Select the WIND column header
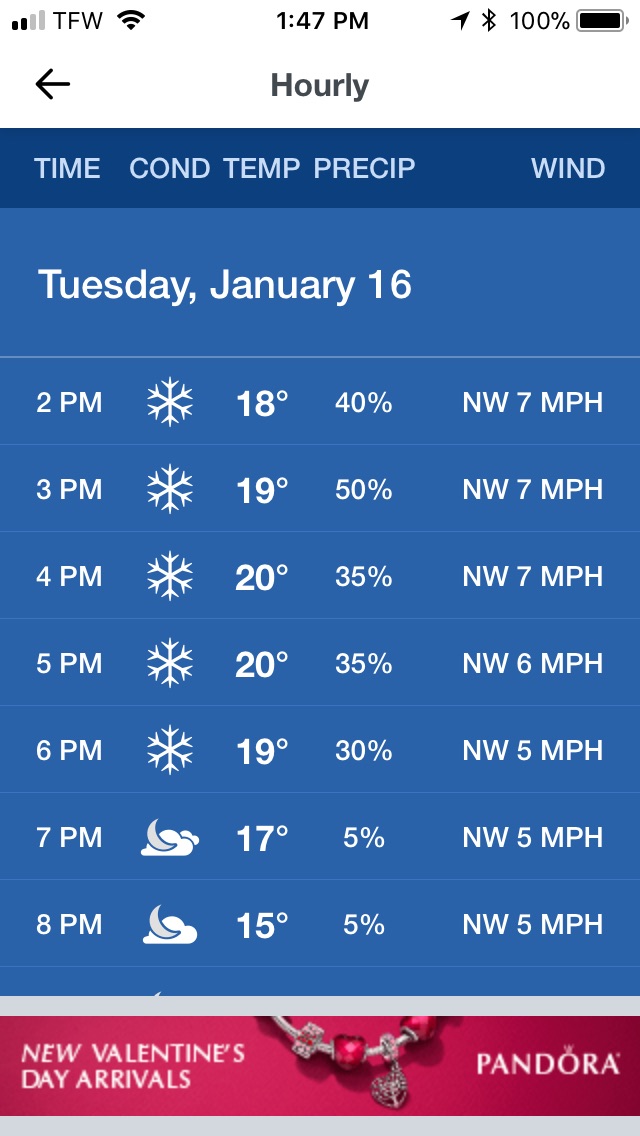The height and width of the screenshot is (1136, 640). 568,168
